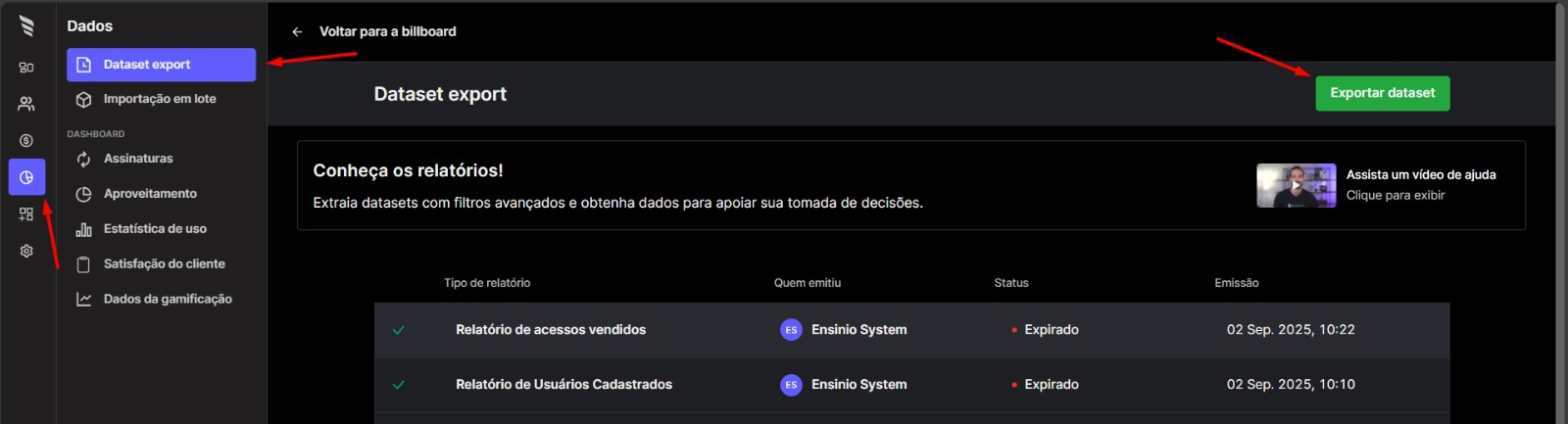Click the app logo in the sidebar
The height and width of the screenshot is (424, 1568).
point(26,26)
